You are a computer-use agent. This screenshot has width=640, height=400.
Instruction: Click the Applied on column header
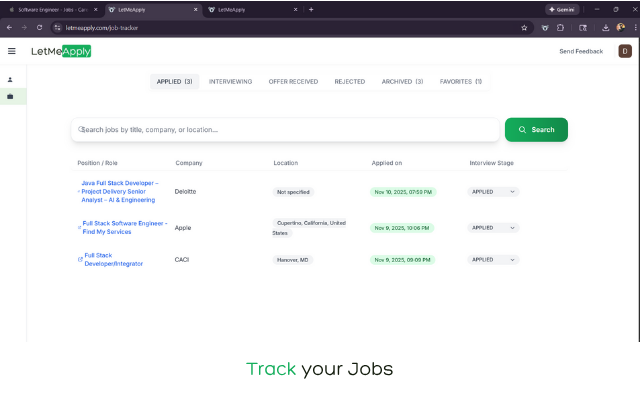pos(387,163)
